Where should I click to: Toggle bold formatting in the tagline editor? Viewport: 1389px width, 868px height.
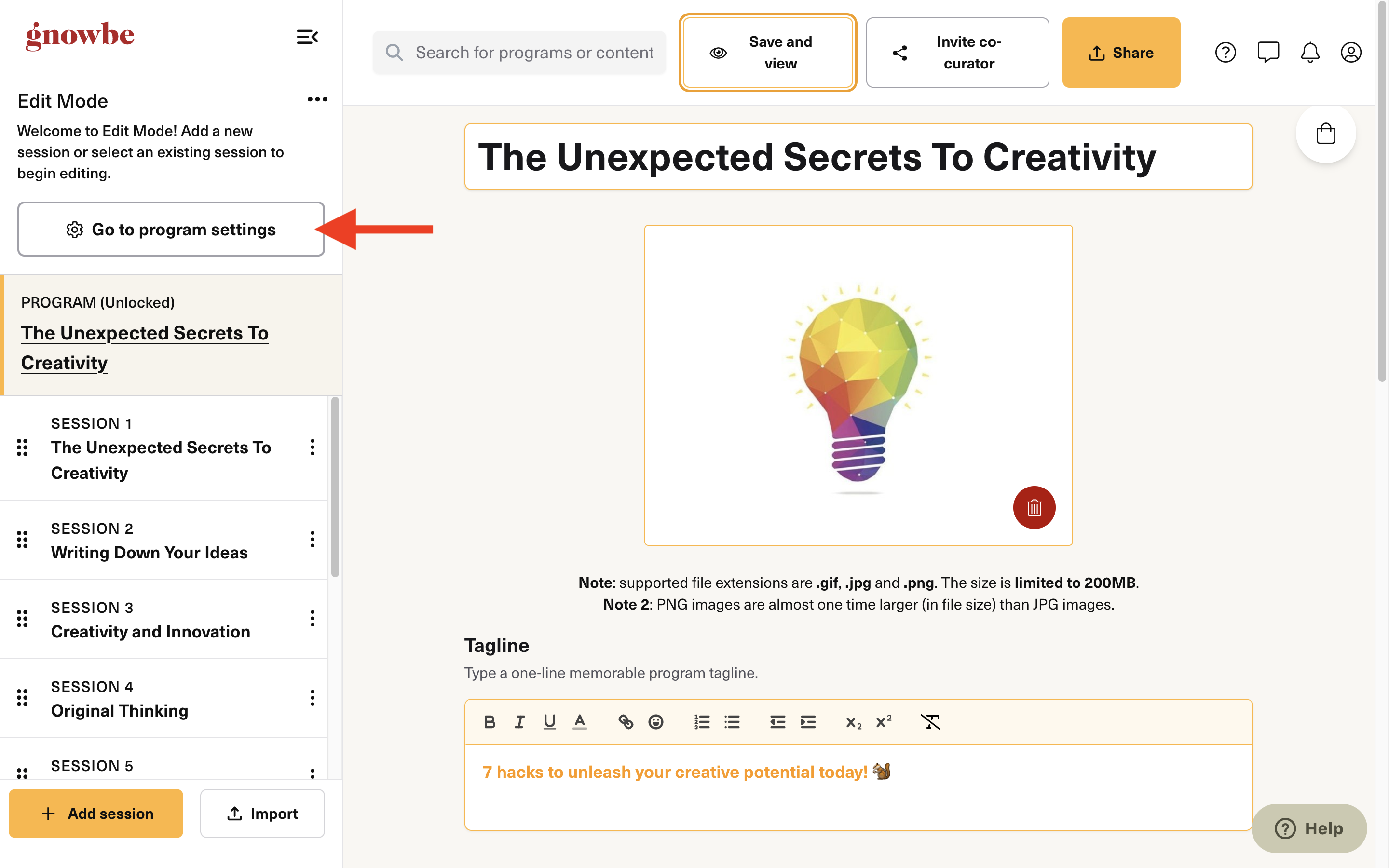[489, 721]
